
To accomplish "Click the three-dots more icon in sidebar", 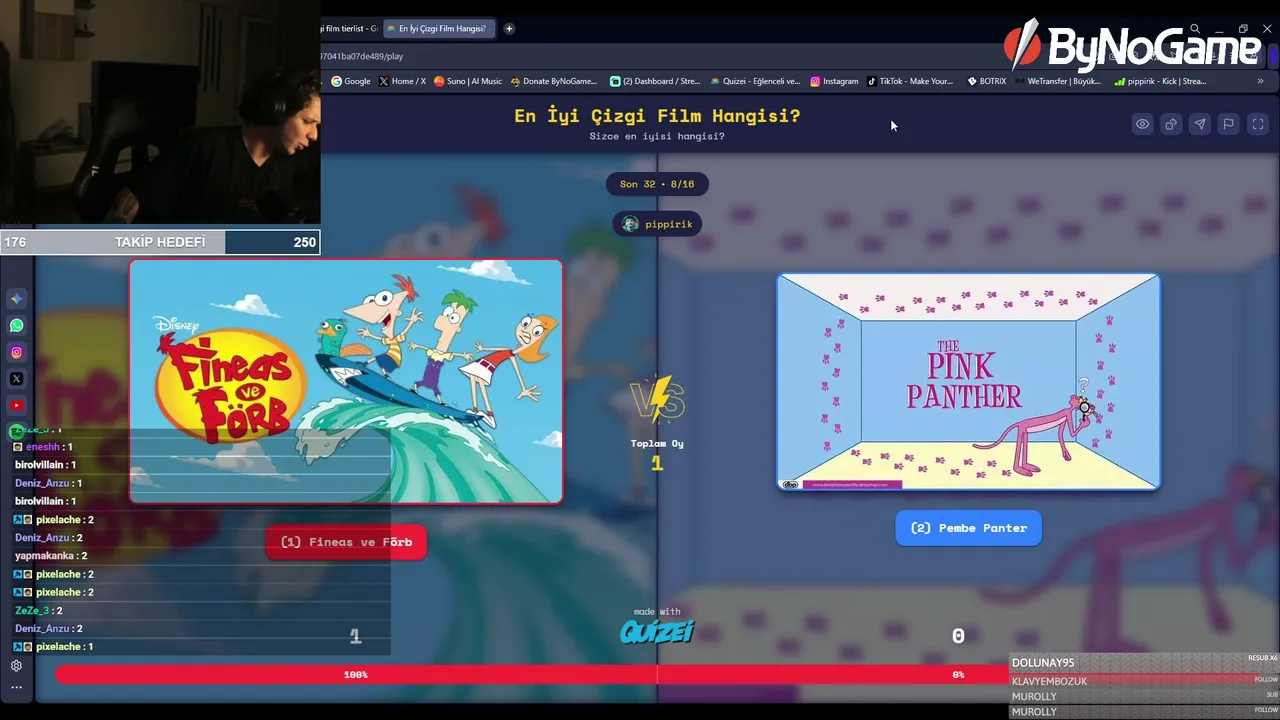I will 16,688.
